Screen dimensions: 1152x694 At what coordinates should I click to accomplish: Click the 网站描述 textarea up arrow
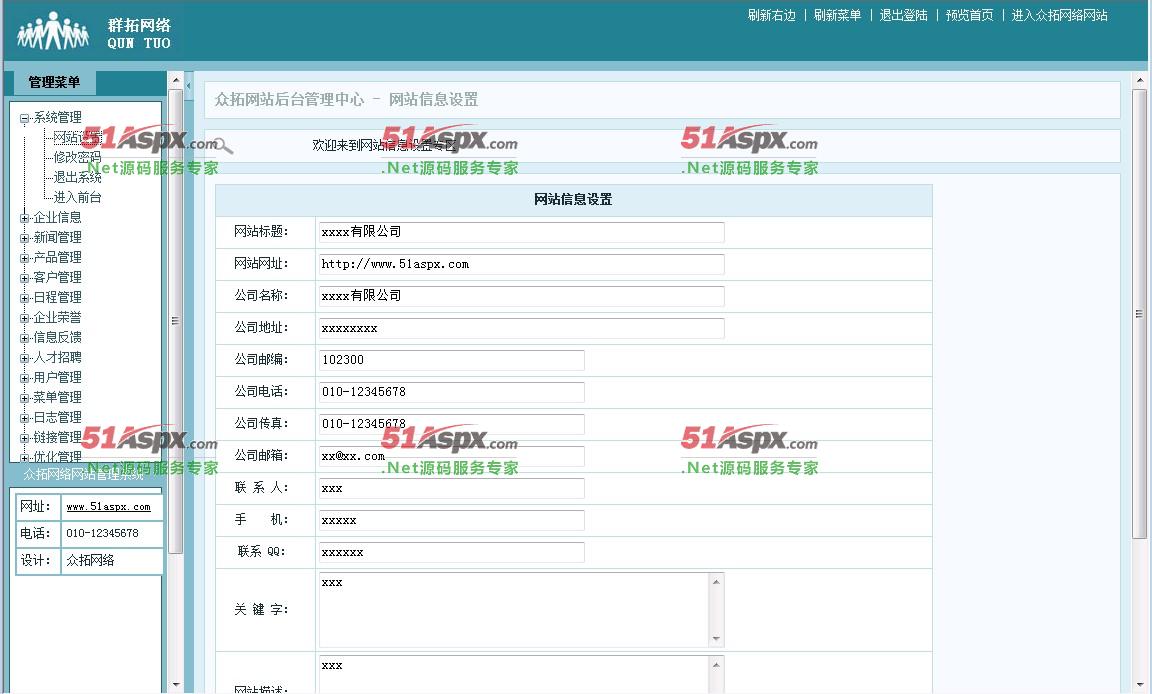click(716, 665)
